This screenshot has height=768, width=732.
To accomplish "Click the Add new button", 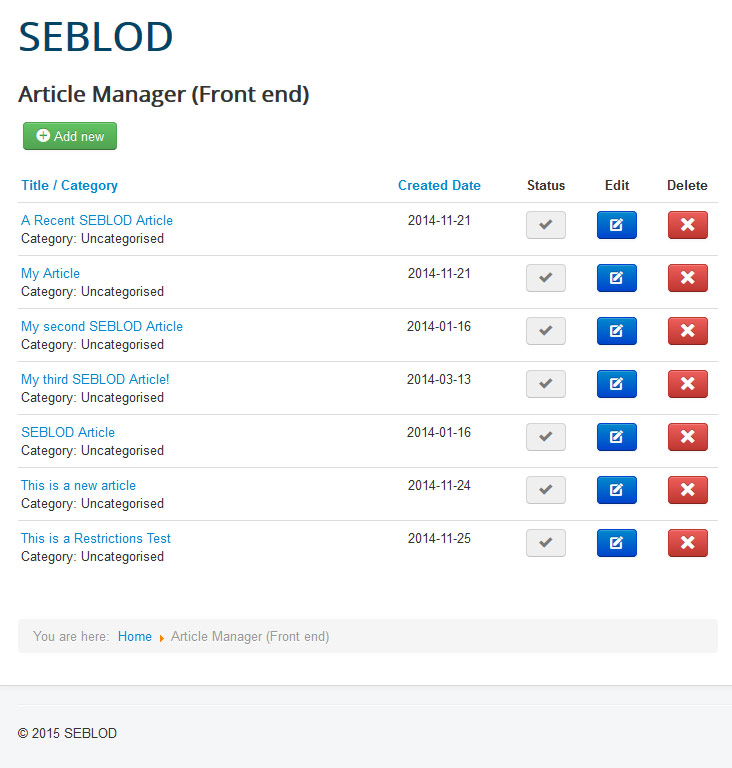I will coord(70,136).
